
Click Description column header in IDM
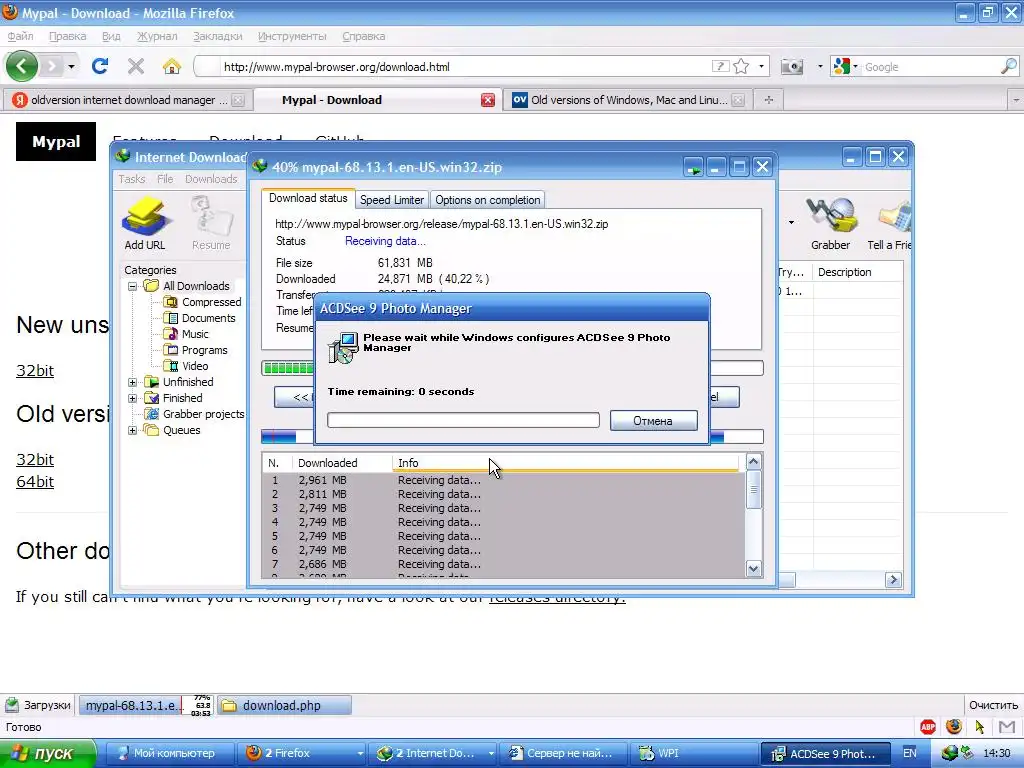tap(857, 272)
